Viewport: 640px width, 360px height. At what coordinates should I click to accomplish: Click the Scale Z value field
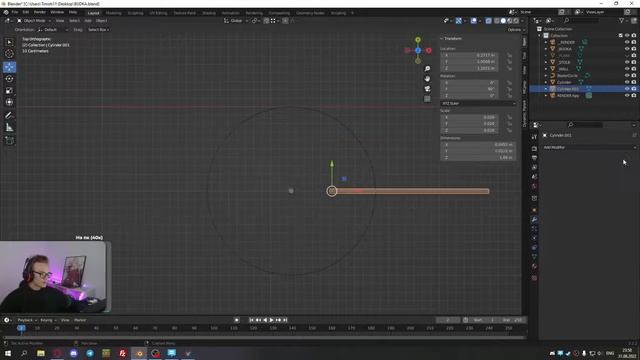[x=469, y=130]
